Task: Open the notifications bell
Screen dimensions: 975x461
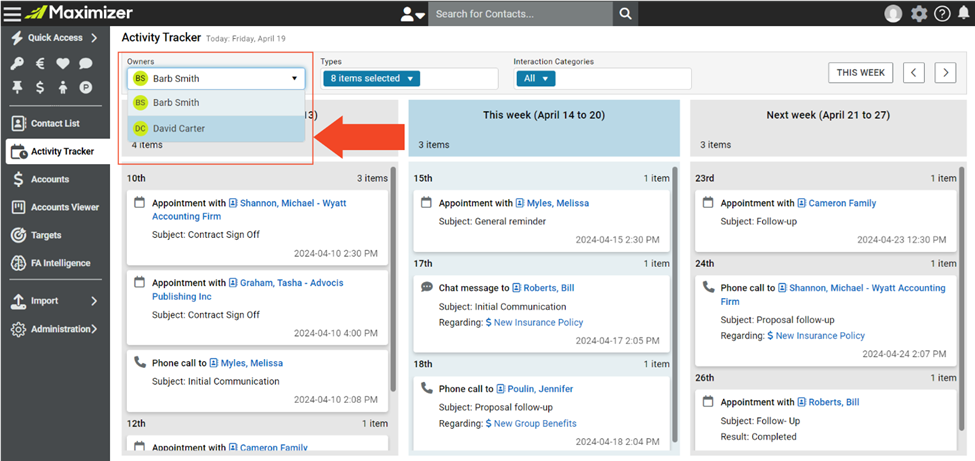Action: [963, 14]
